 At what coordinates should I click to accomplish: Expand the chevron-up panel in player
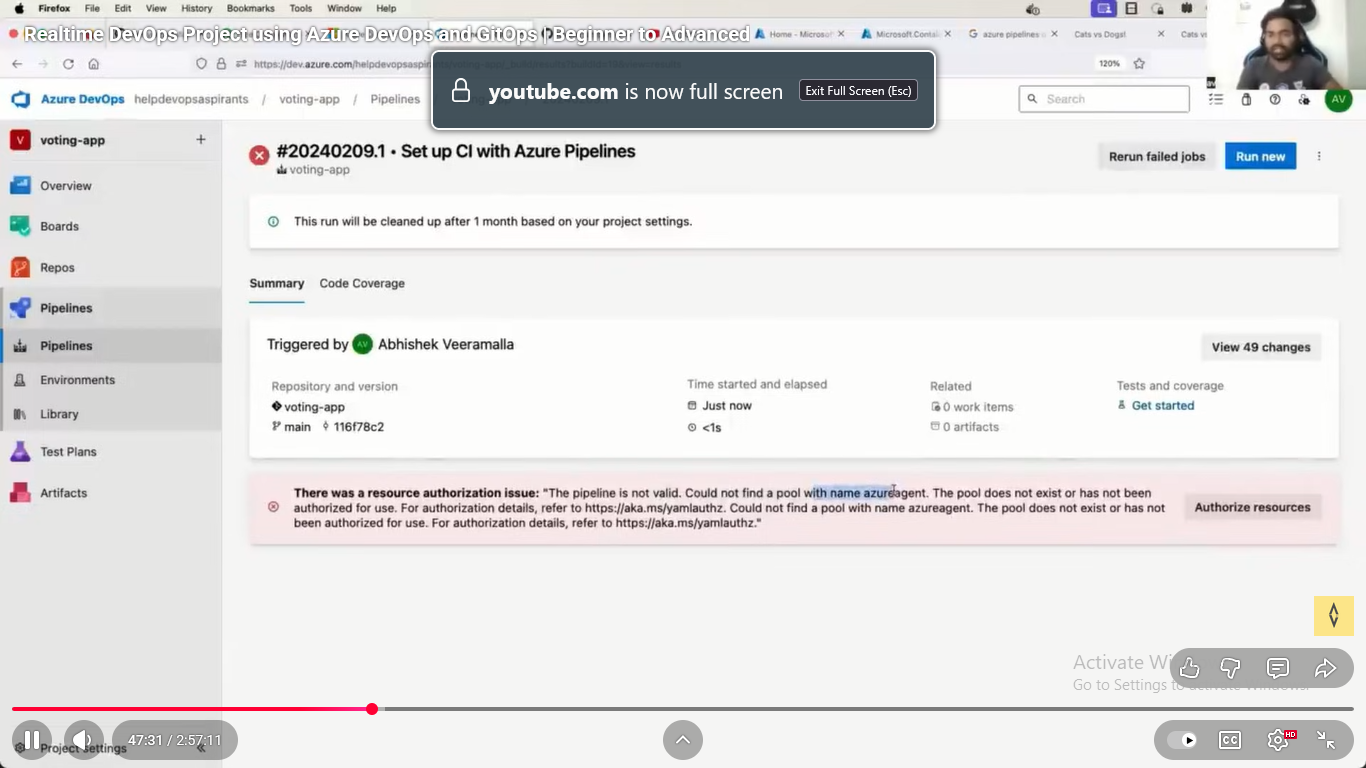(x=683, y=740)
